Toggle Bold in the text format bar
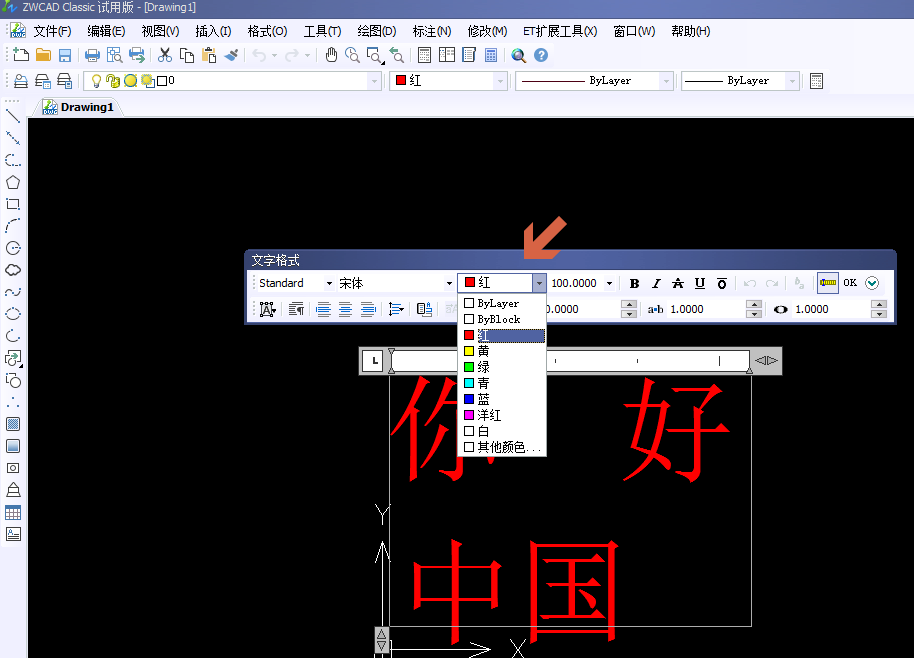The height and width of the screenshot is (658, 914). pyautogui.click(x=634, y=282)
